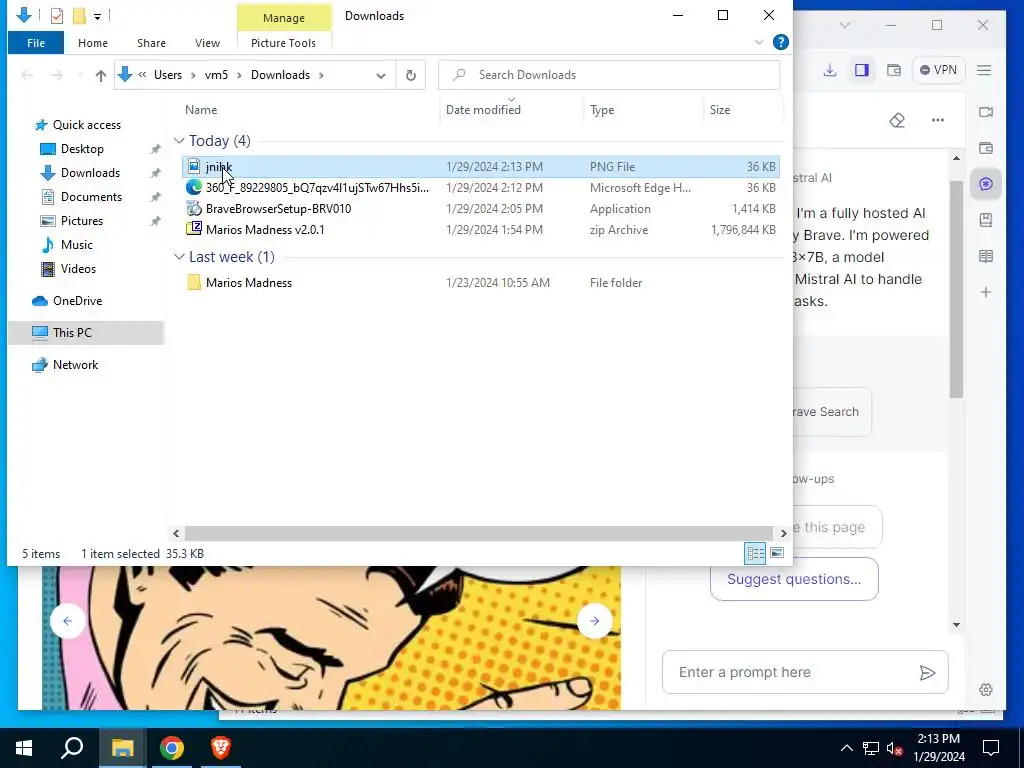This screenshot has height=768, width=1024.
Task: Open OneDrive in the navigation pane
Action: [77, 301]
